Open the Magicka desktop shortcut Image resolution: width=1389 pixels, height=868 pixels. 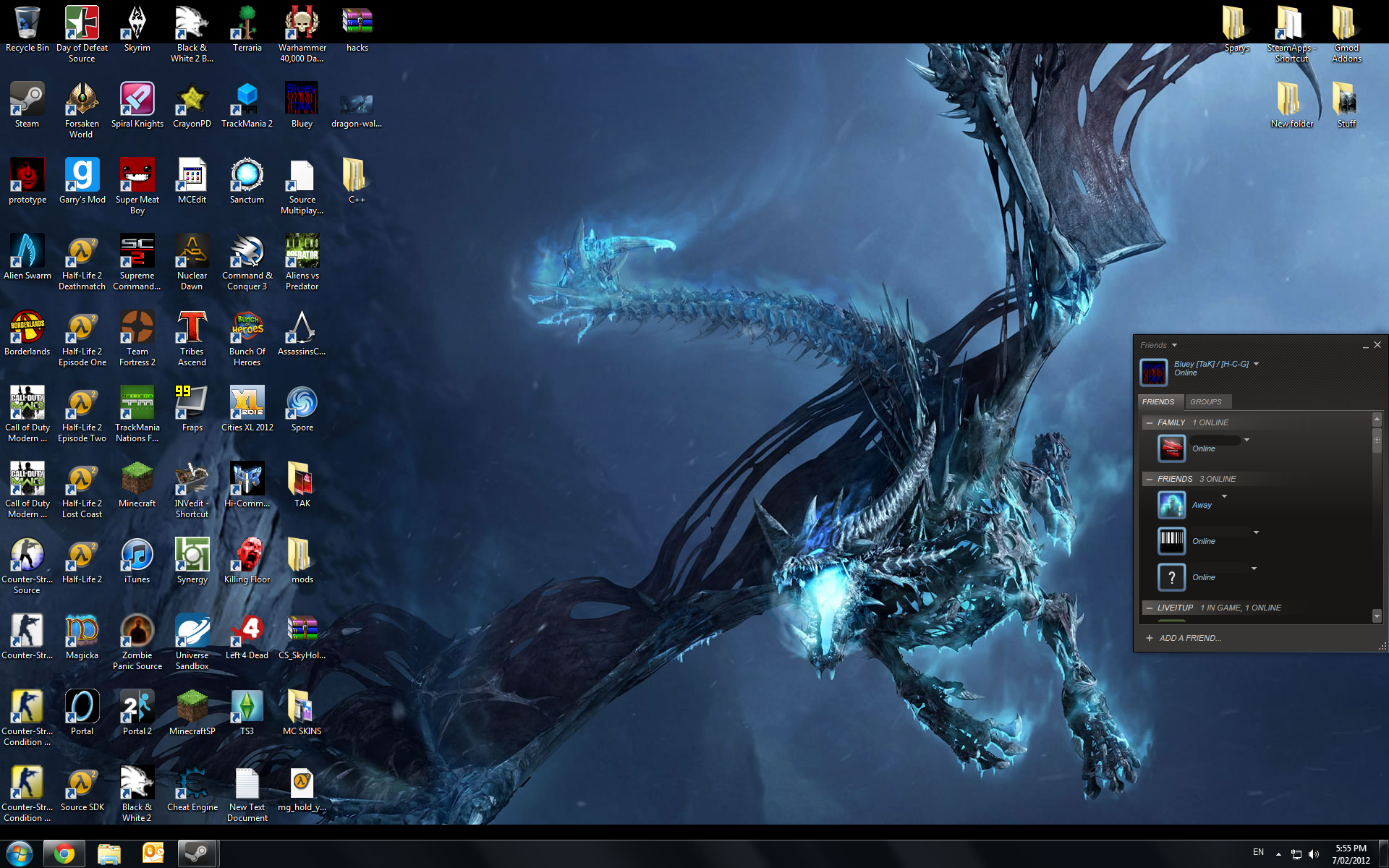click(x=82, y=637)
